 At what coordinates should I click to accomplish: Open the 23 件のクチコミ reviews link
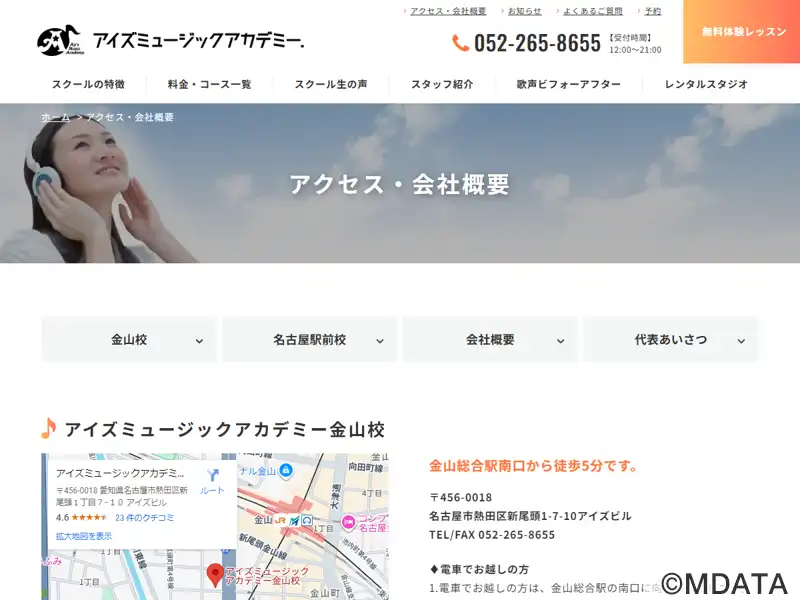click(144, 517)
